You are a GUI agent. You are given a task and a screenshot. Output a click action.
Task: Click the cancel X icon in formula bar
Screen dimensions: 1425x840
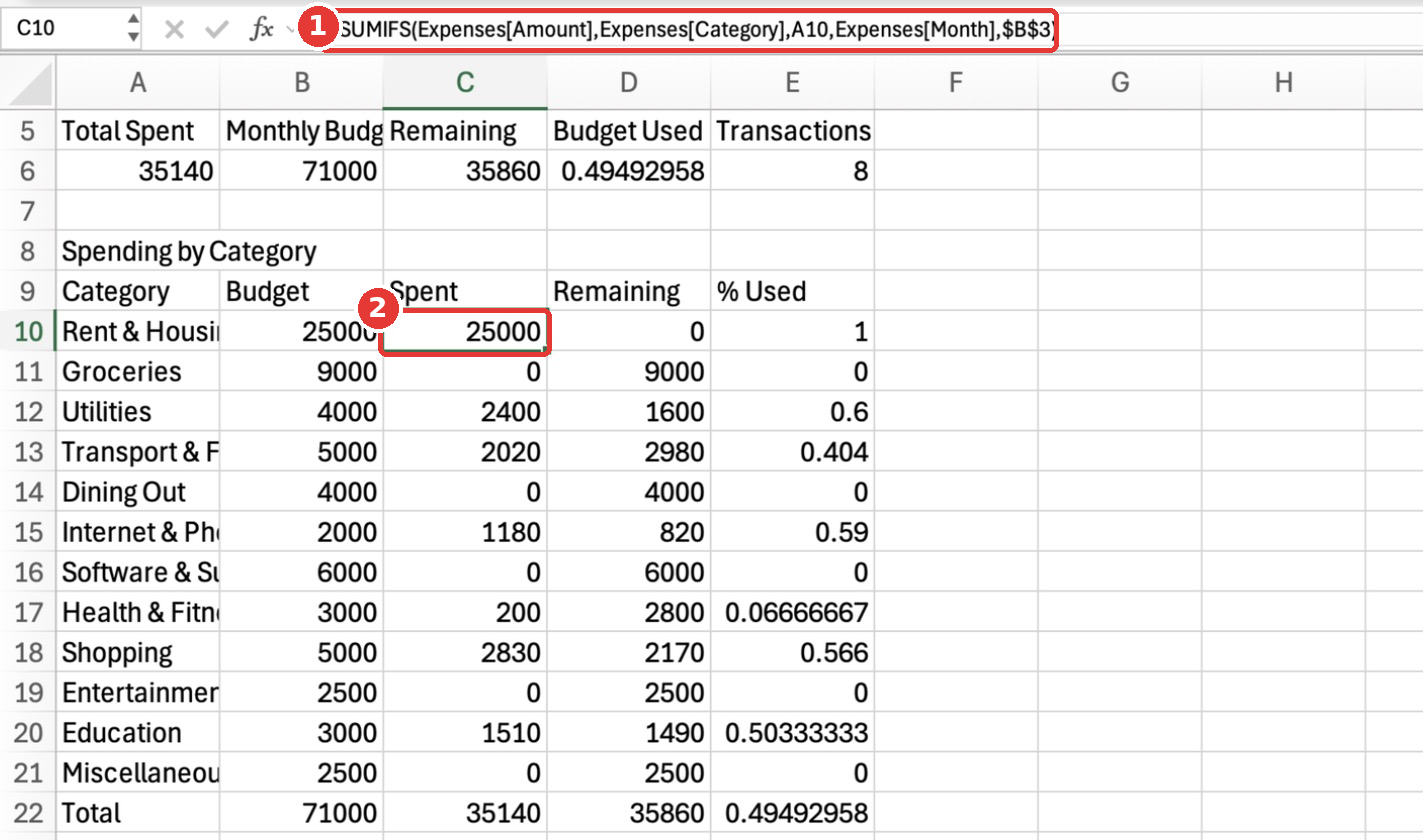click(x=175, y=29)
